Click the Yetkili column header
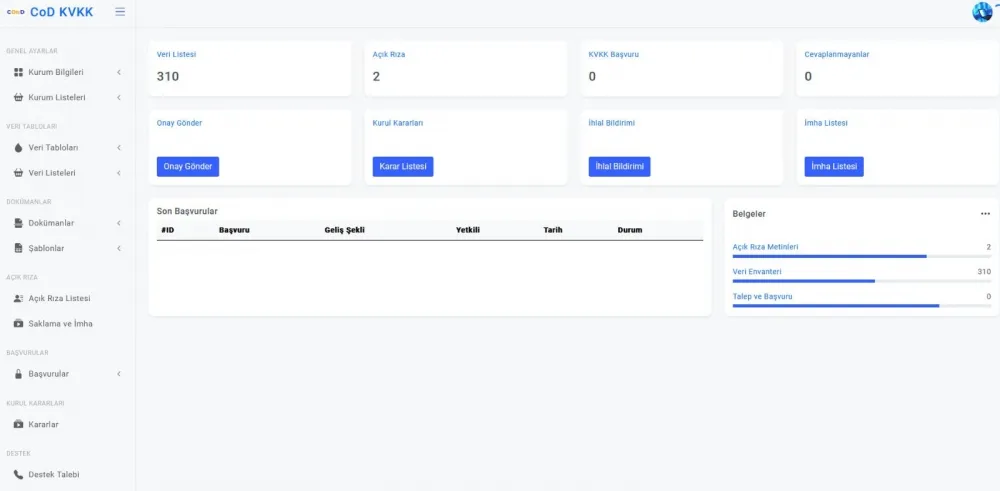The height and width of the screenshot is (491, 1000). (x=467, y=230)
